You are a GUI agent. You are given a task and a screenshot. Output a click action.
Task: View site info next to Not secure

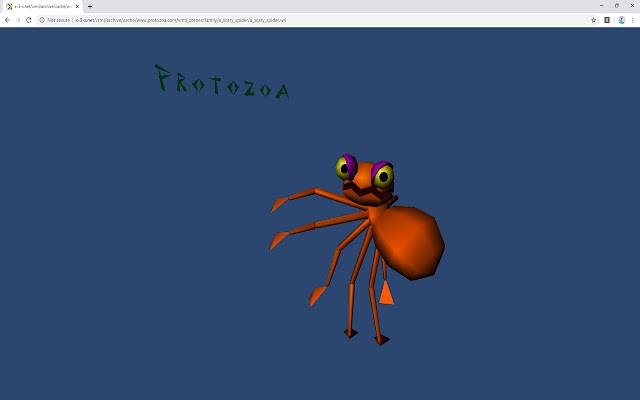[x=42, y=20]
